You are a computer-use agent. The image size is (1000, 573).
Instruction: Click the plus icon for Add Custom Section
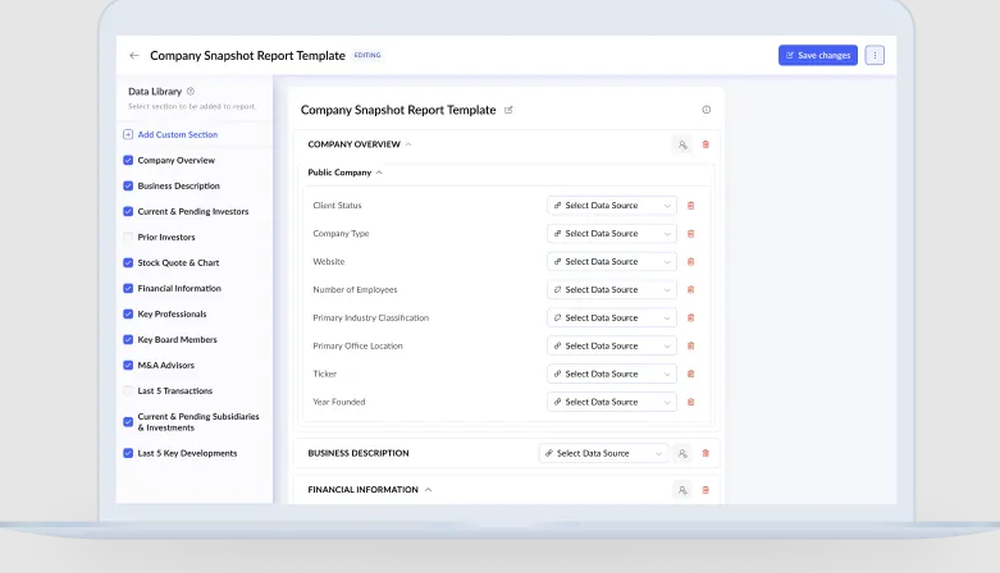[128, 135]
